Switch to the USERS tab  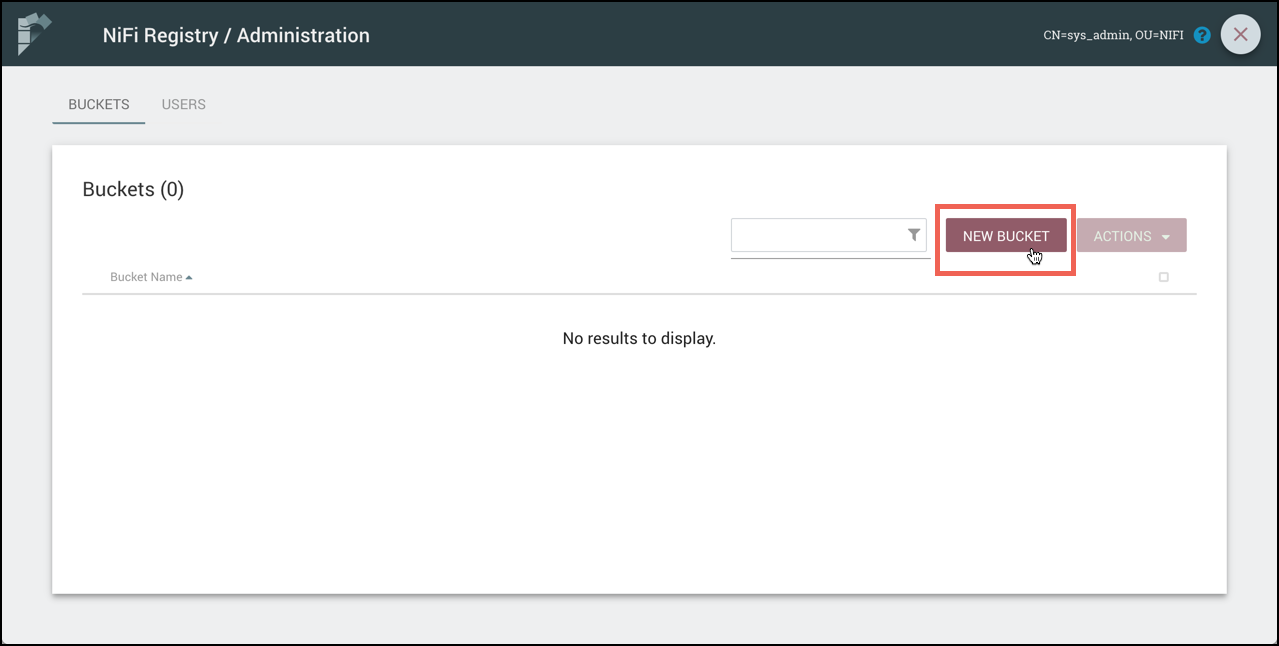[183, 104]
